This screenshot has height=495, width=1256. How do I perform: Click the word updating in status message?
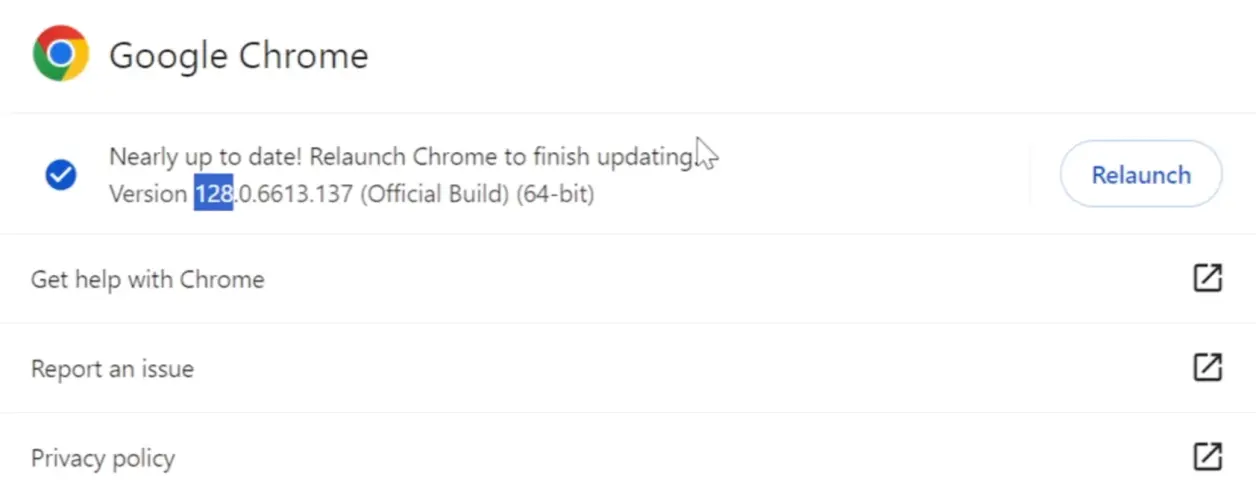(645, 158)
